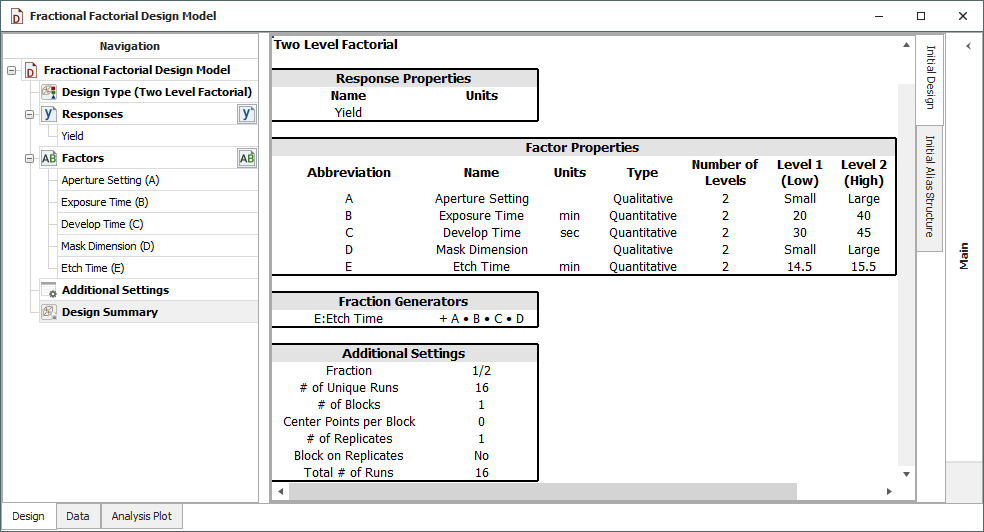Click the Factors node AB icon

pos(48,158)
